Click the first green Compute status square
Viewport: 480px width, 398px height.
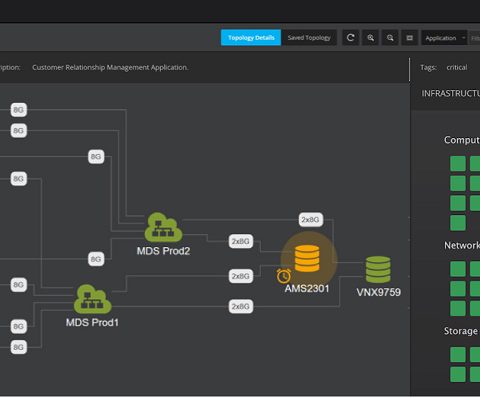click(x=458, y=164)
